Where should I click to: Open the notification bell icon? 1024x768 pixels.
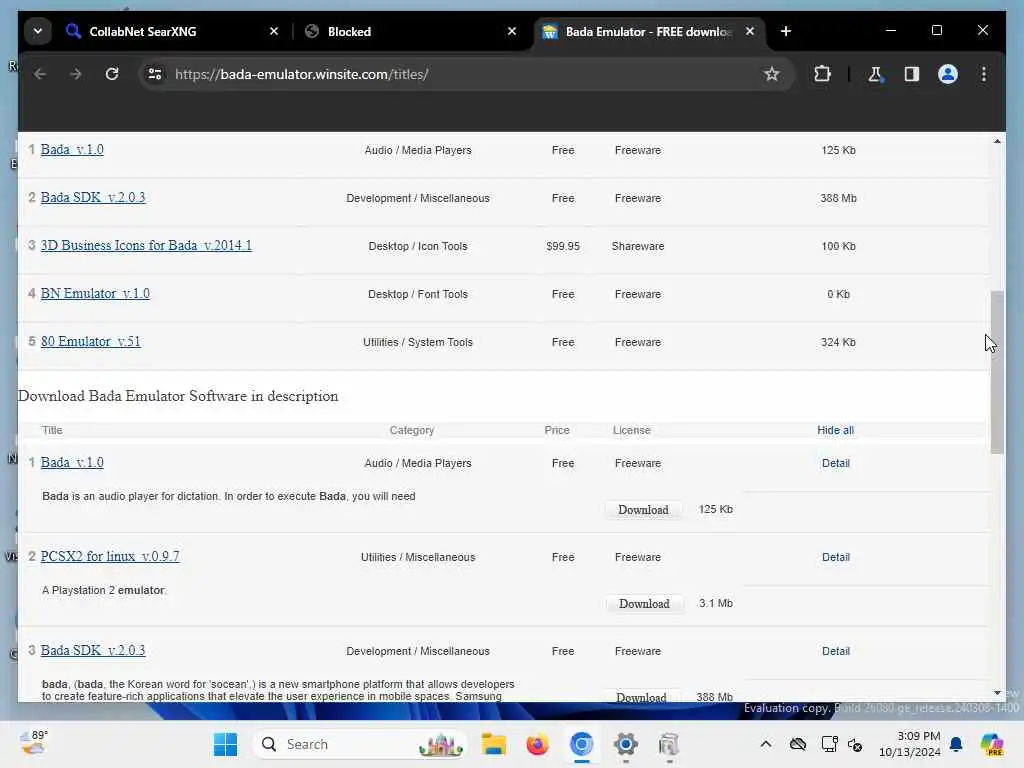pyautogui.click(x=956, y=744)
